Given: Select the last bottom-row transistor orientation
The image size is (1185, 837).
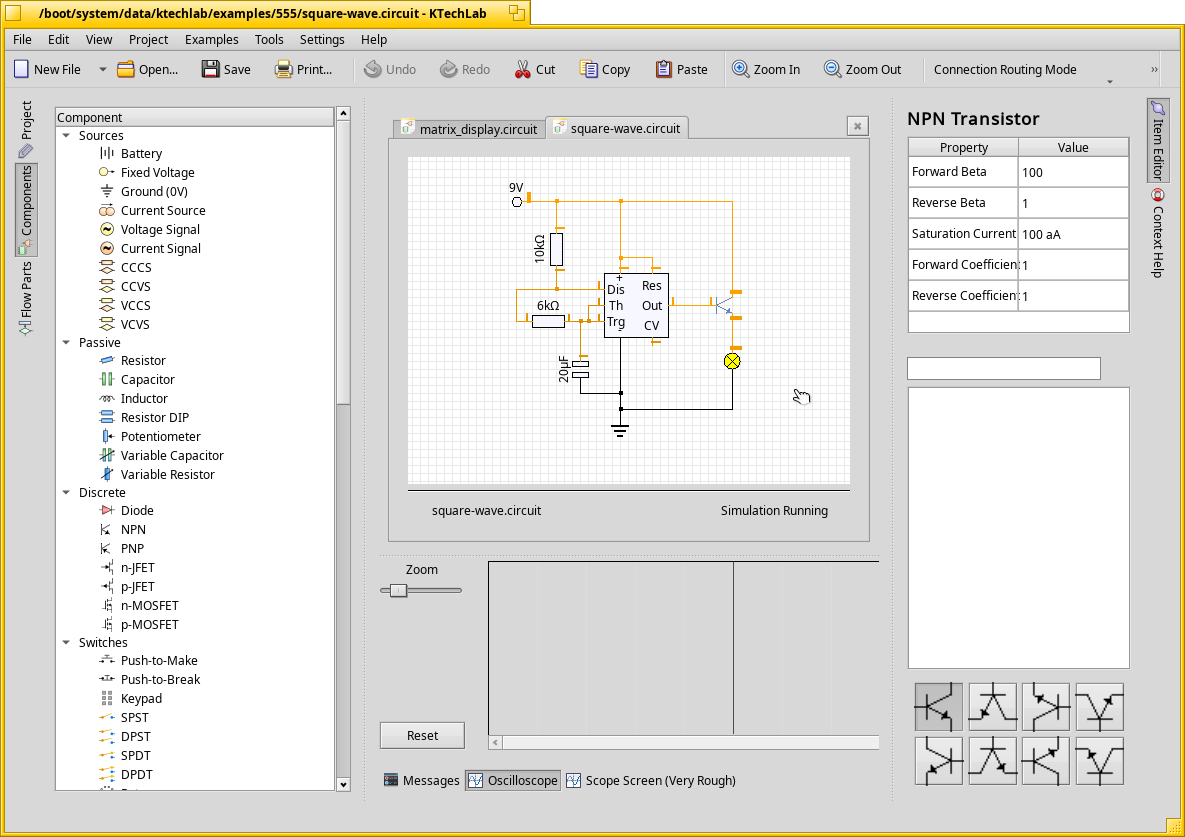Looking at the screenshot, I should pyautogui.click(x=1100, y=761).
